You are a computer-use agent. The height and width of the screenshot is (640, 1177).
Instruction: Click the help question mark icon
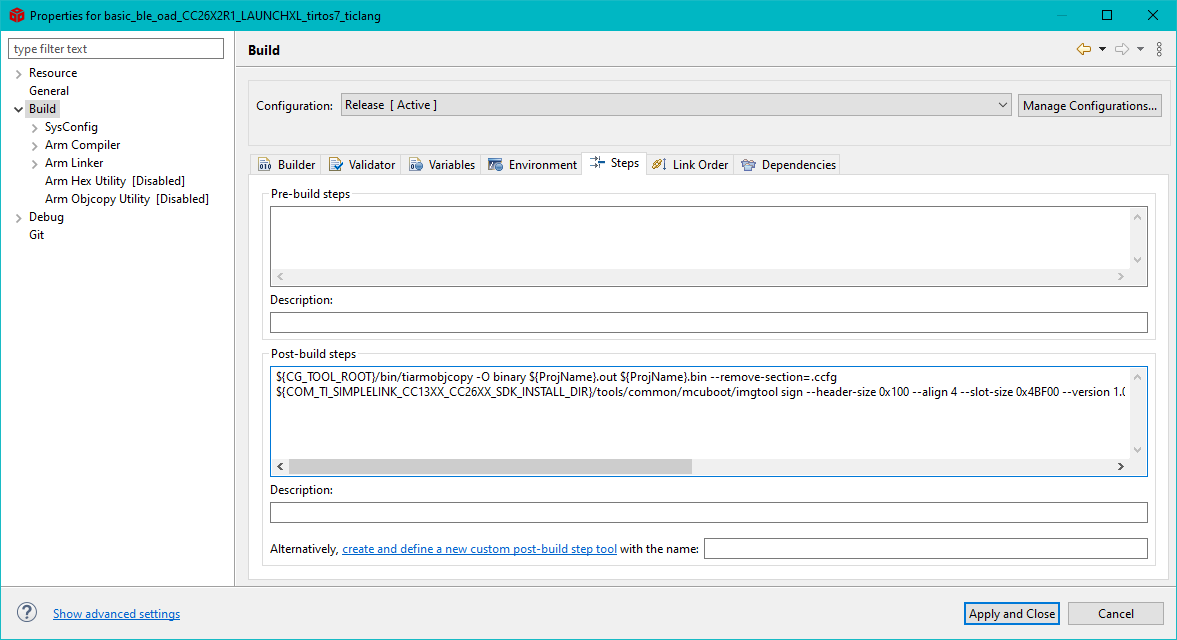[26, 613]
